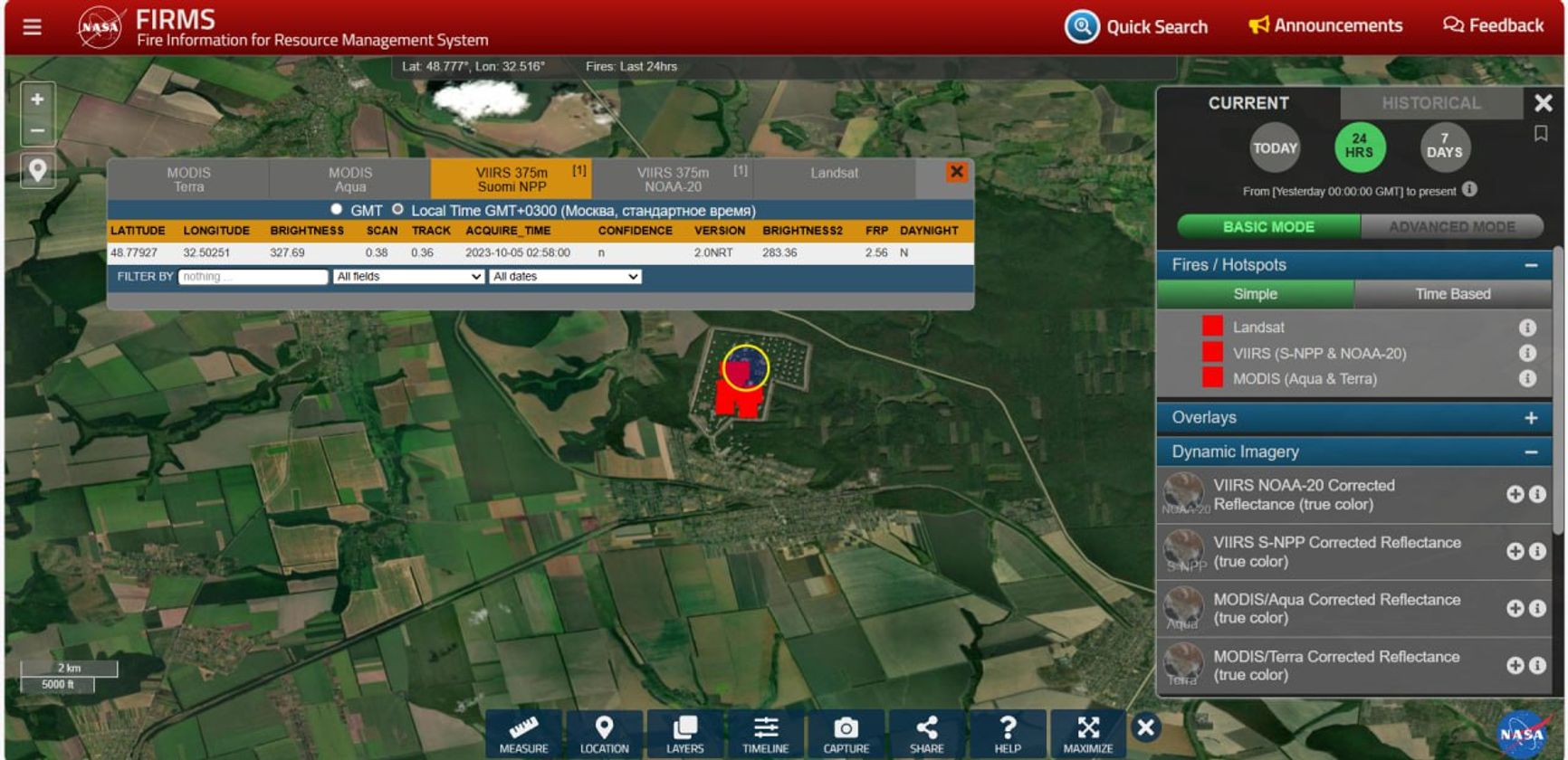Click the Share icon
1568x760 pixels.
[x=926, y=734]
